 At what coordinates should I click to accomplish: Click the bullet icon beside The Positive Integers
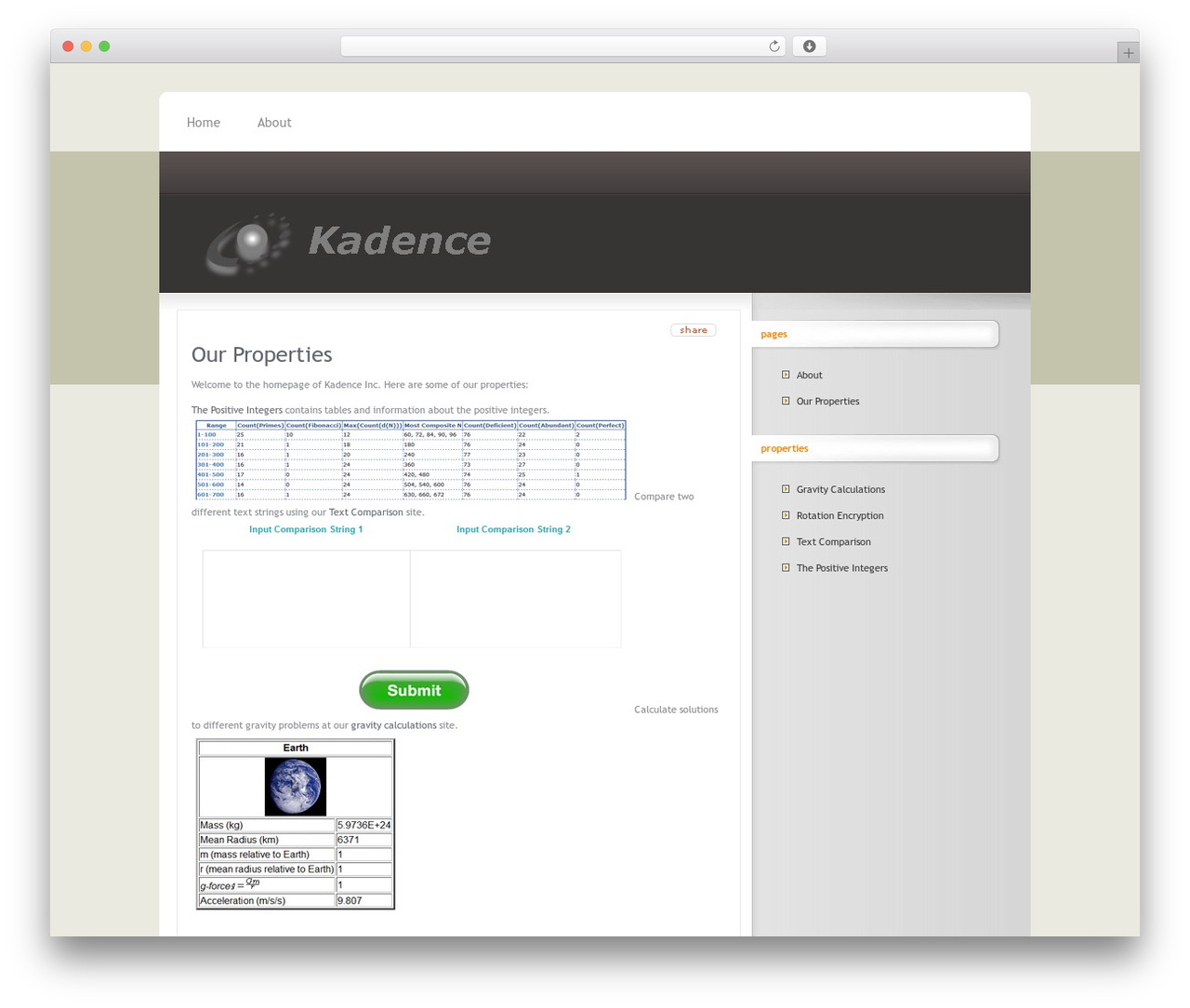(786, 567)
